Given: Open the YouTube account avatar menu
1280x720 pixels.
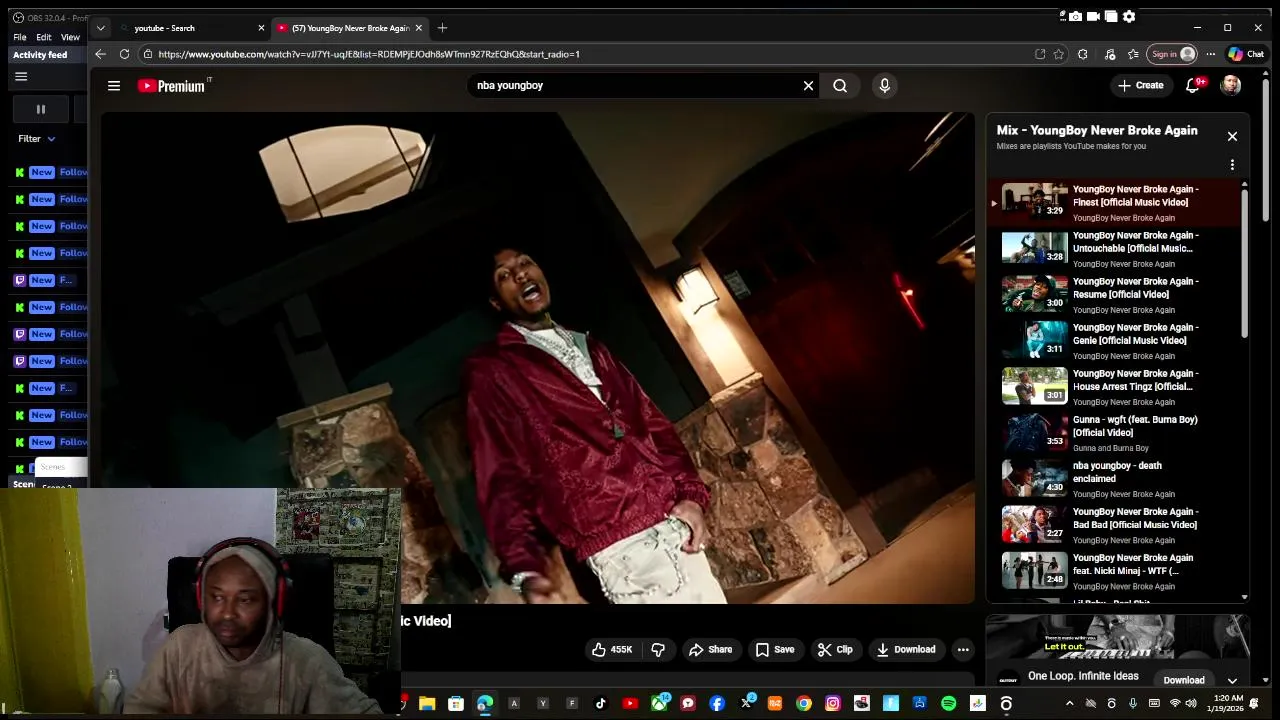Looking at the screenshot, I should 1231,86.
